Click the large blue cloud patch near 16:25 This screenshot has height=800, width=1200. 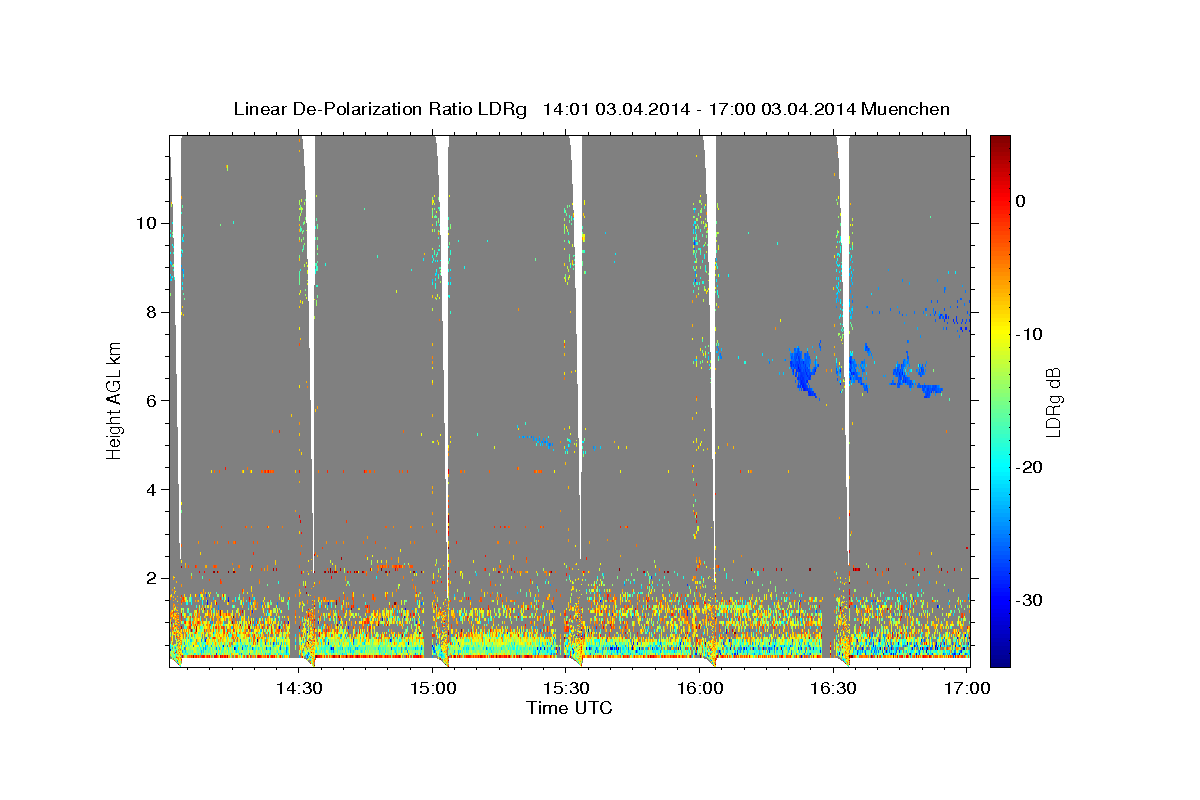point(802,370)
